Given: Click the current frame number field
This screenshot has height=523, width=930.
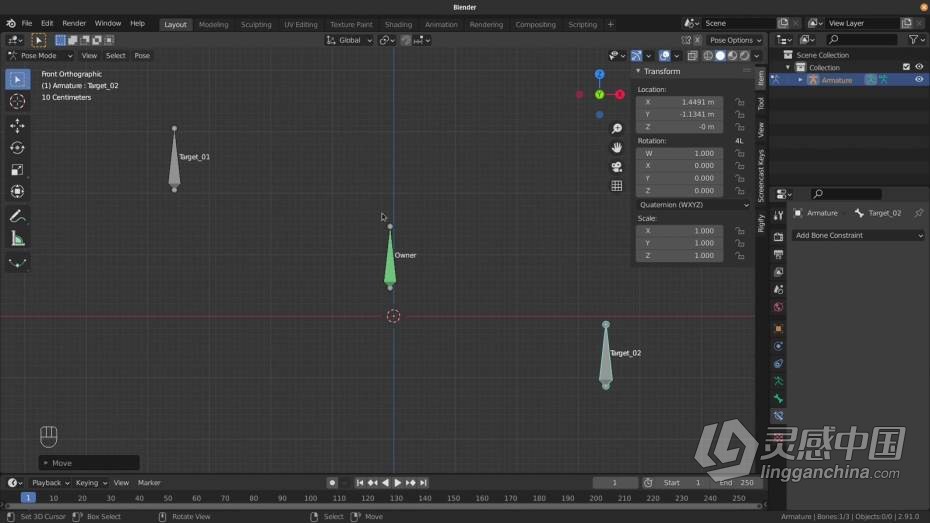Looking at the screenshot, I should point(615,483).
